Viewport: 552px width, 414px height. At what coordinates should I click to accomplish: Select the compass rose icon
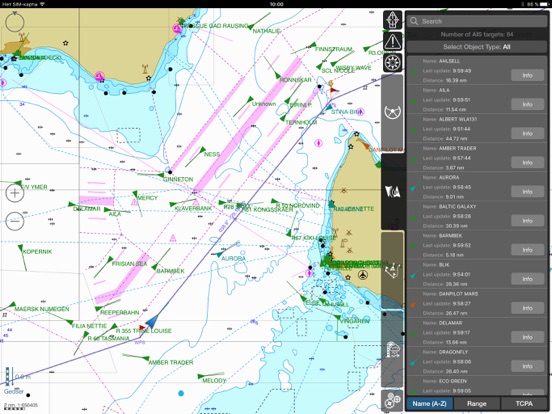pos(393,63)
